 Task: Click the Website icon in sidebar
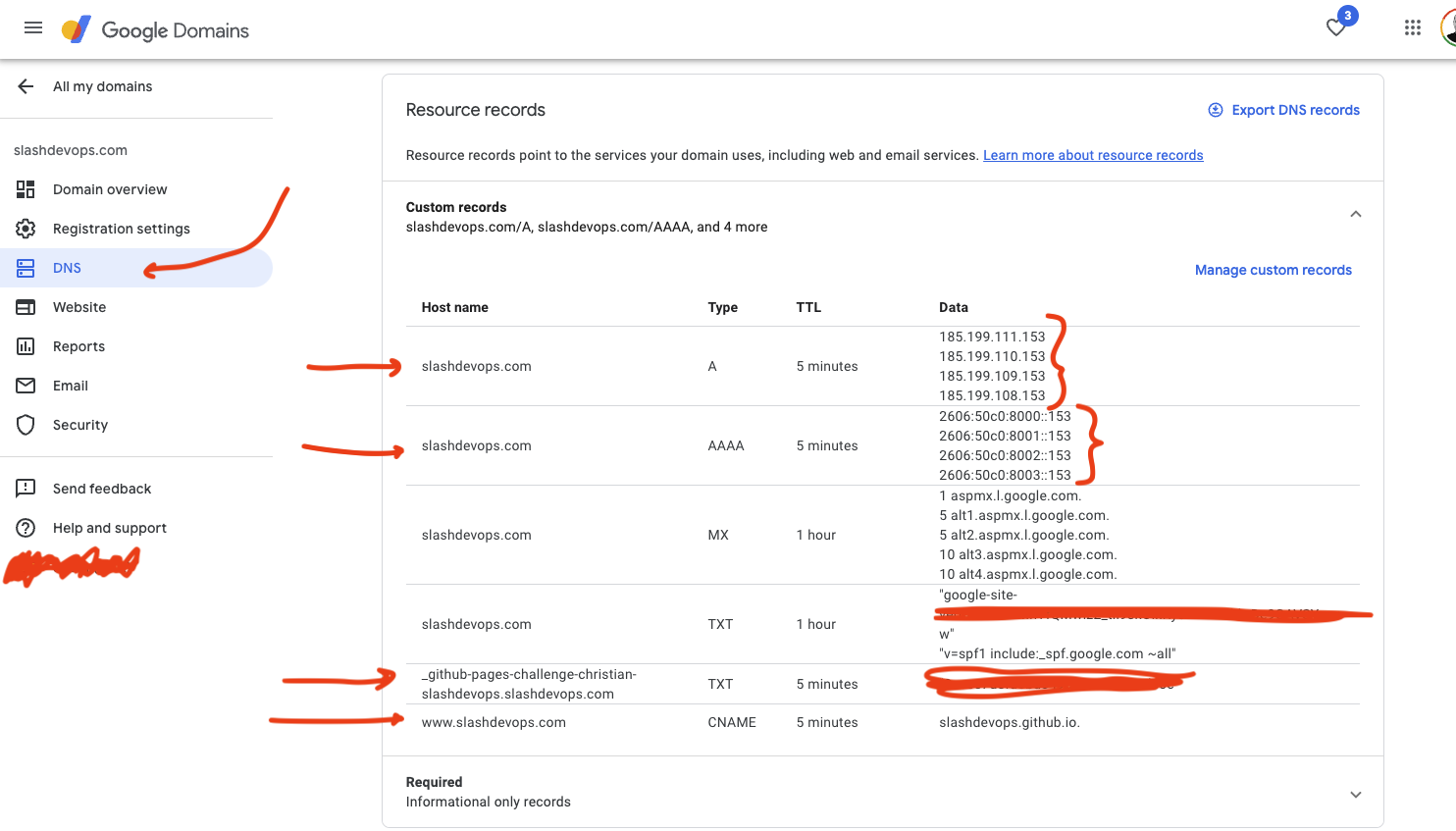click(26, 307)
